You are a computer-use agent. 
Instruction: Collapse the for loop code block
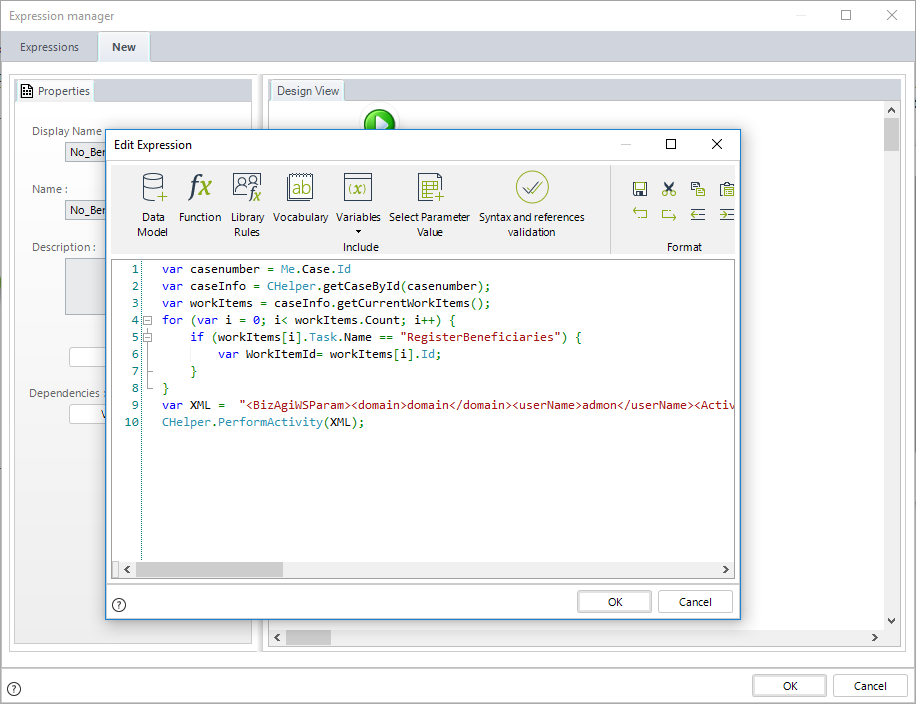point(148,320)
